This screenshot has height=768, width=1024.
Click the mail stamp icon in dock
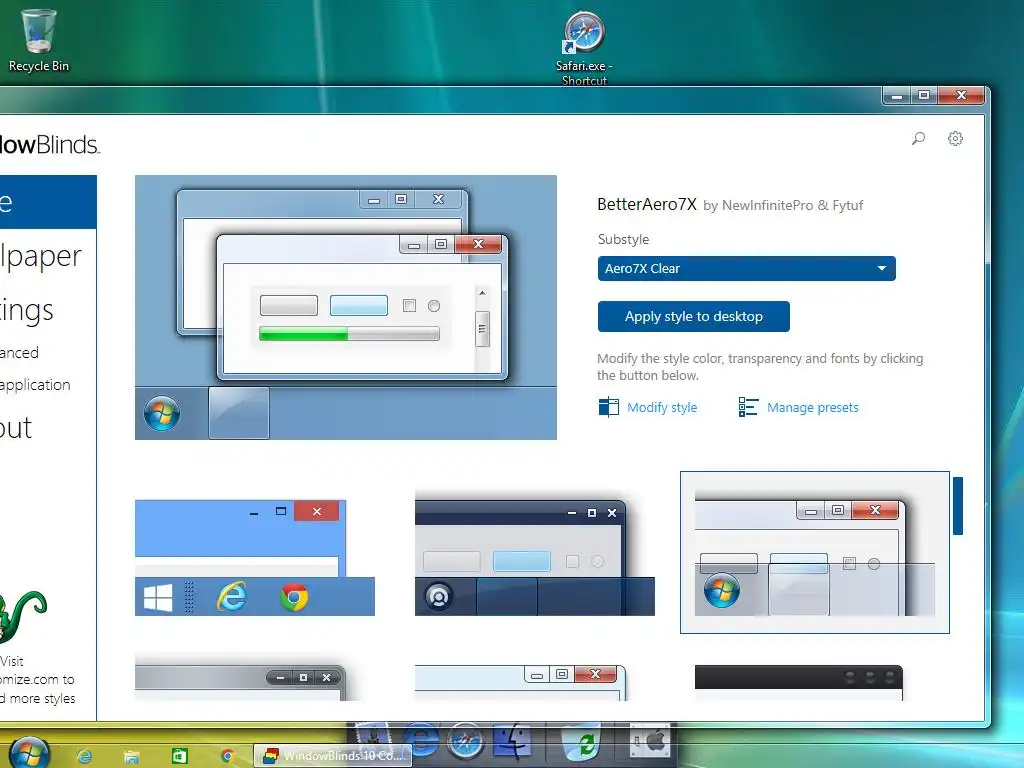coord(373,737)
